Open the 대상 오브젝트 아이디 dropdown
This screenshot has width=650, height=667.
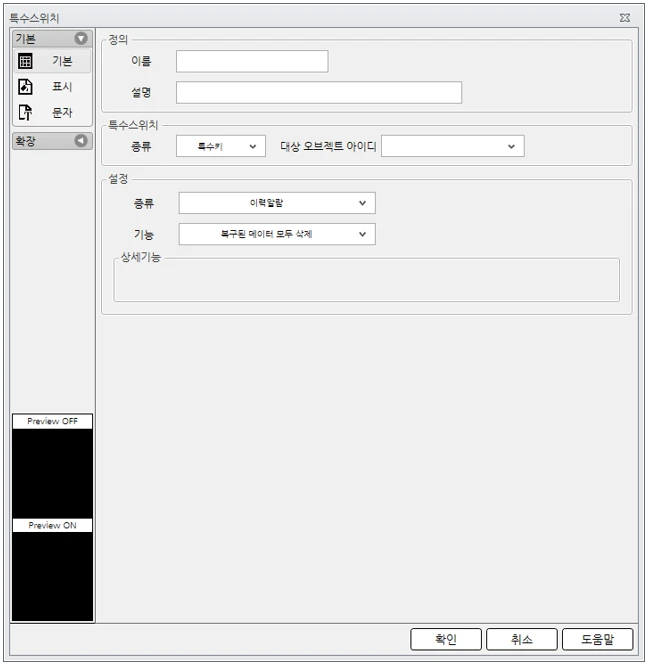[453, 147]
